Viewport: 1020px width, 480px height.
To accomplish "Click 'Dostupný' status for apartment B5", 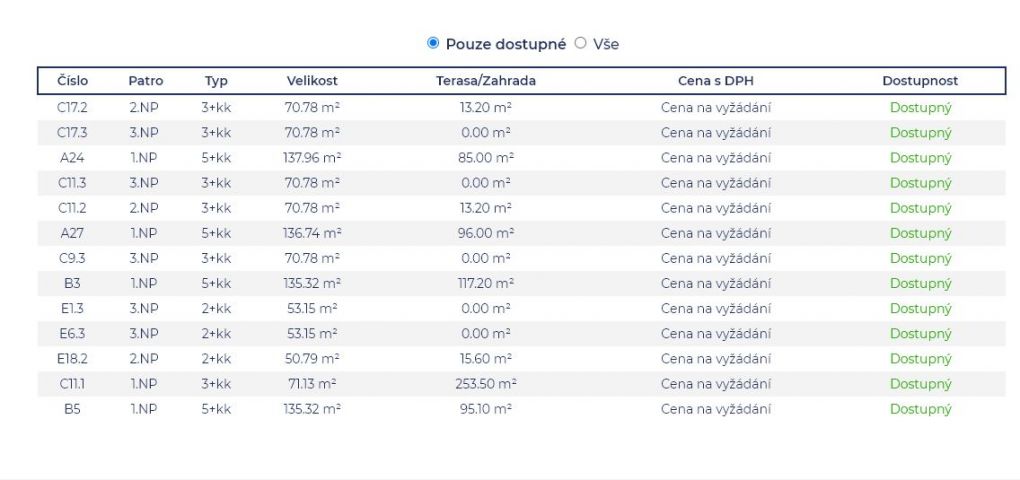I will [920, 408].
